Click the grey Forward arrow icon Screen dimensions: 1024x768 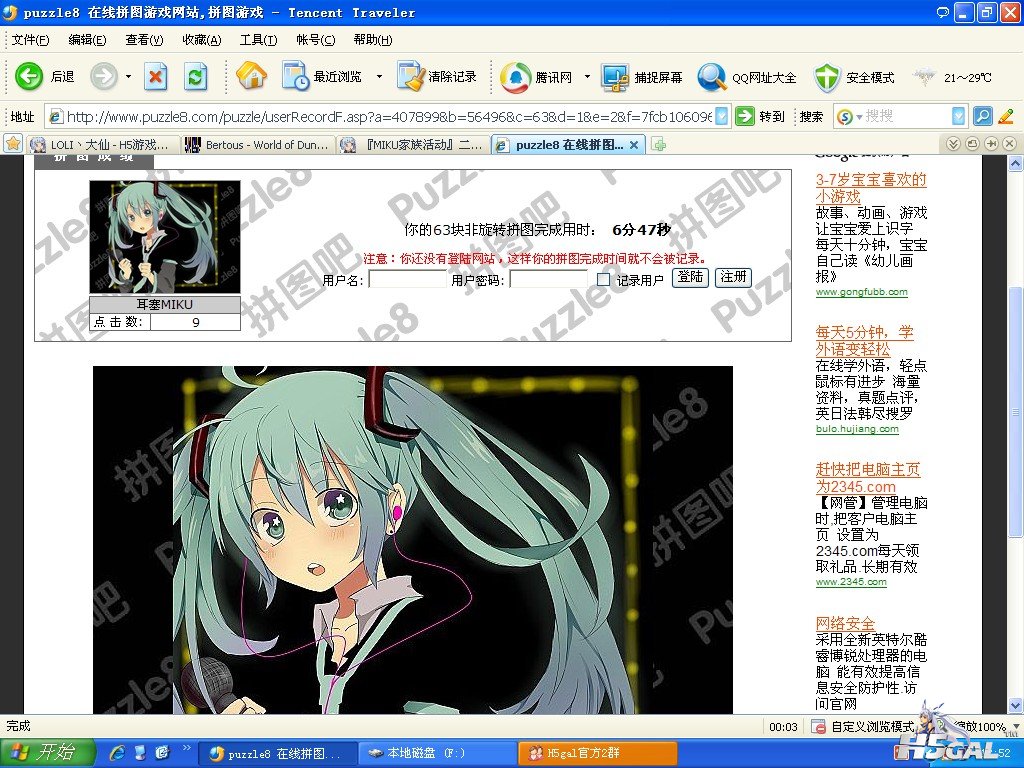(103, 76)
